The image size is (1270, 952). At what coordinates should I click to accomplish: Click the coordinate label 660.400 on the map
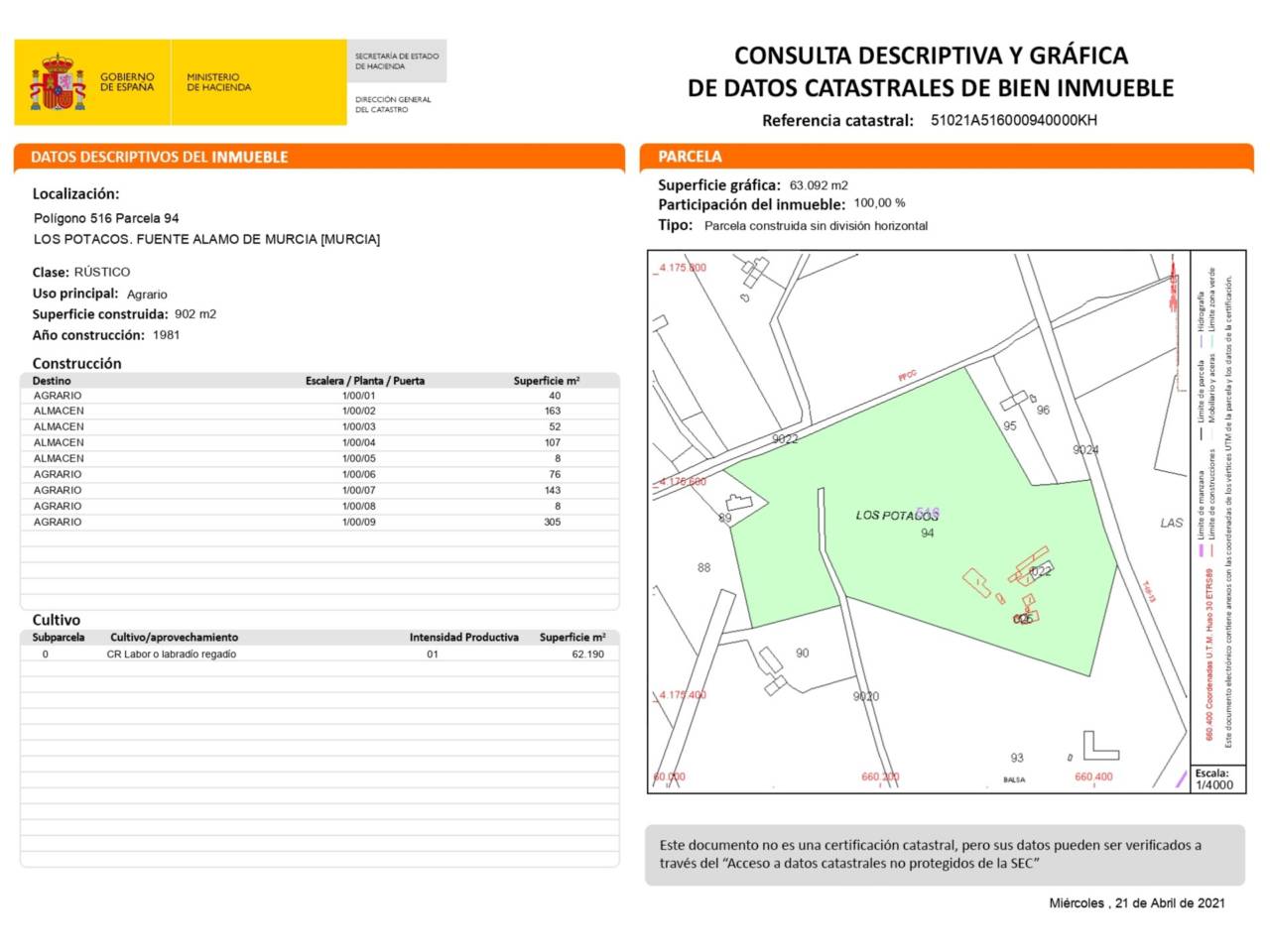click(x=1093, y=777)
